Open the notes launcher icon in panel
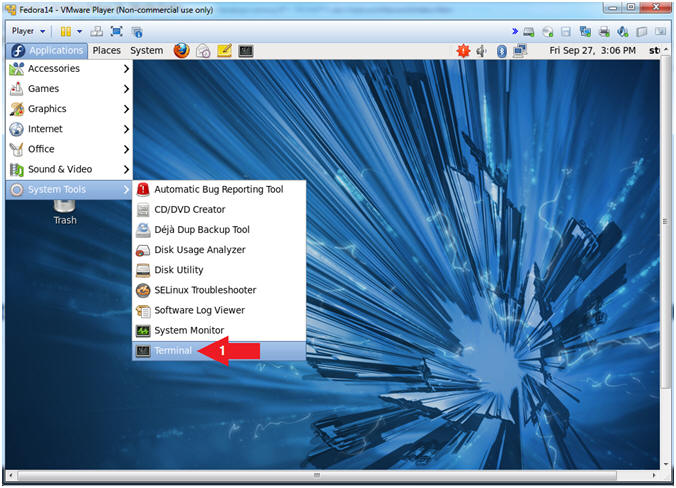The image size is (676, 488). coord(225,51)
